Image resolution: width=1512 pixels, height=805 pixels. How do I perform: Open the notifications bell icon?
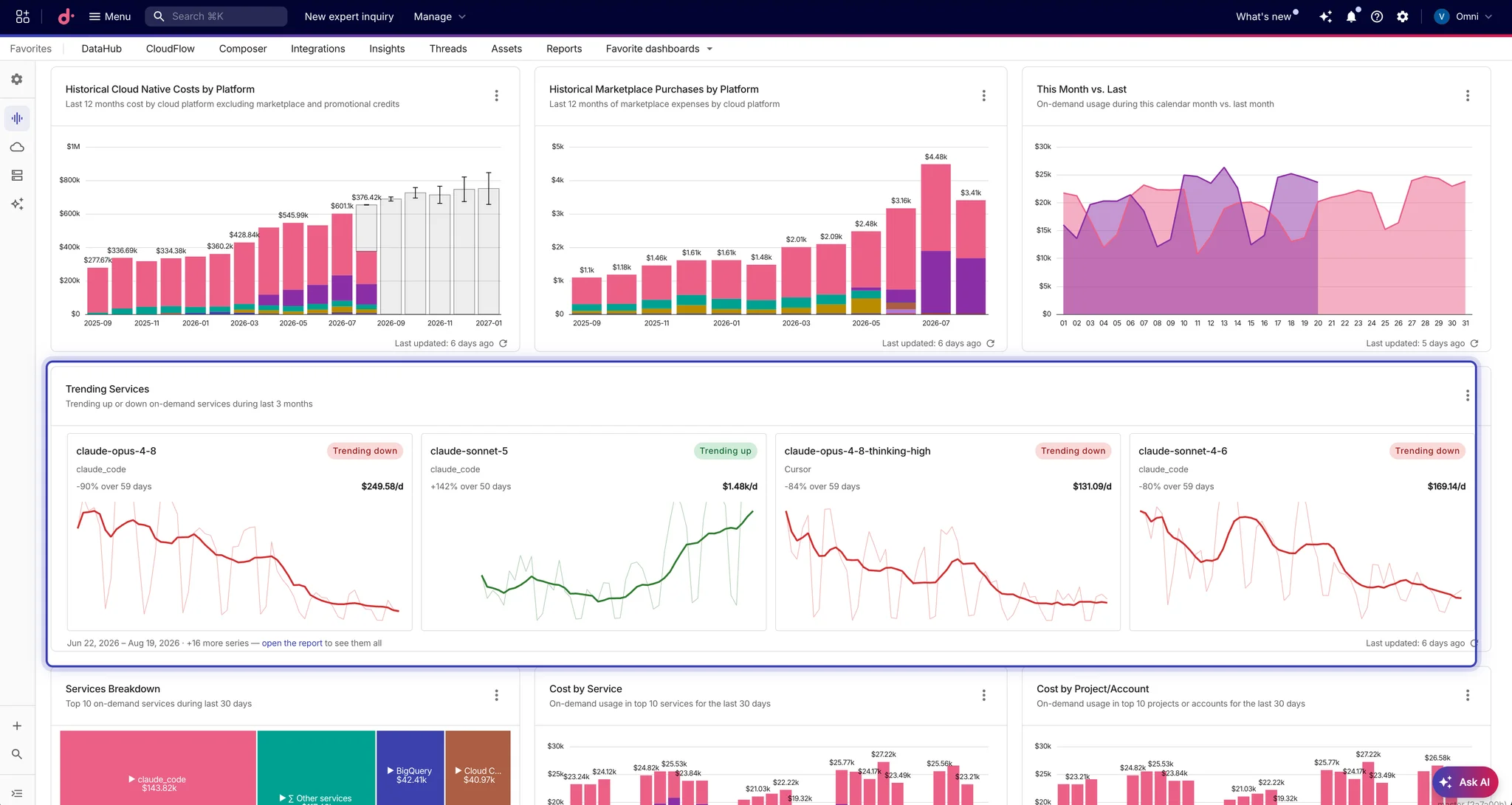1351,16
